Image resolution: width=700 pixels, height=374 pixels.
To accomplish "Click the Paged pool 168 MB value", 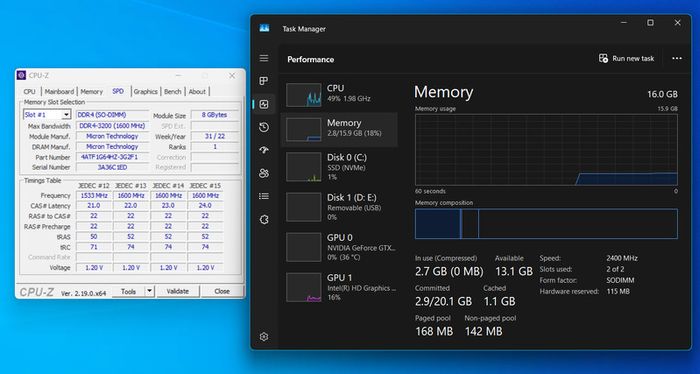I will pyautogui.click(x=434, y=331).
